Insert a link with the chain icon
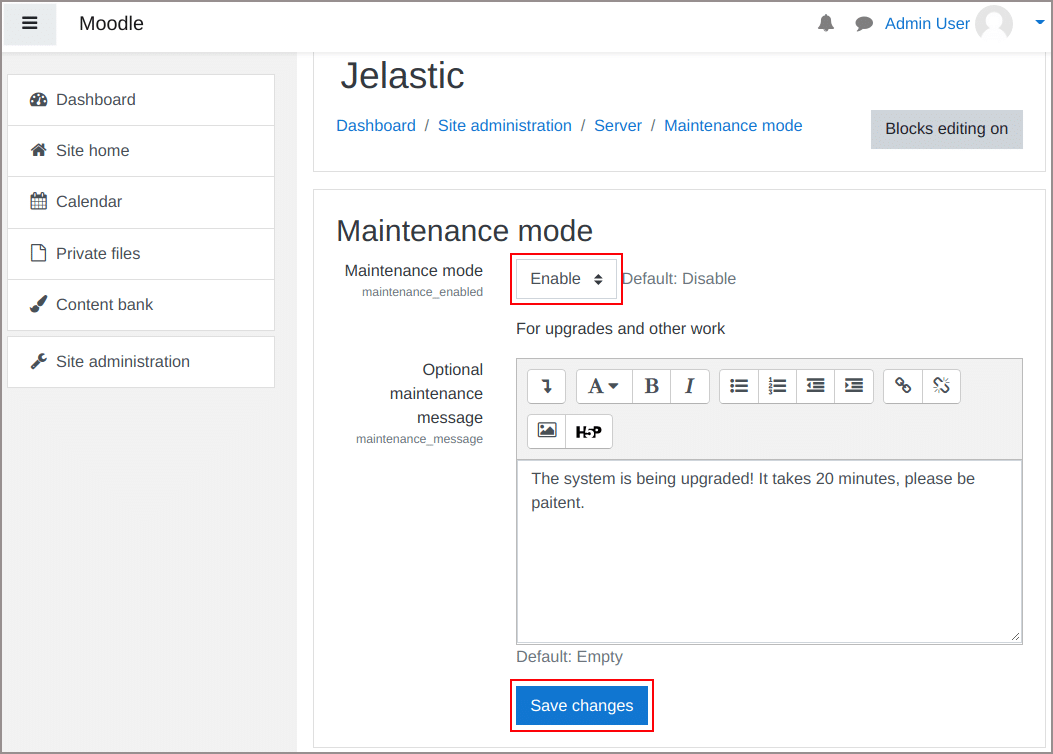The width and height of the screenshot is (1053, 754). coord(903,386)
